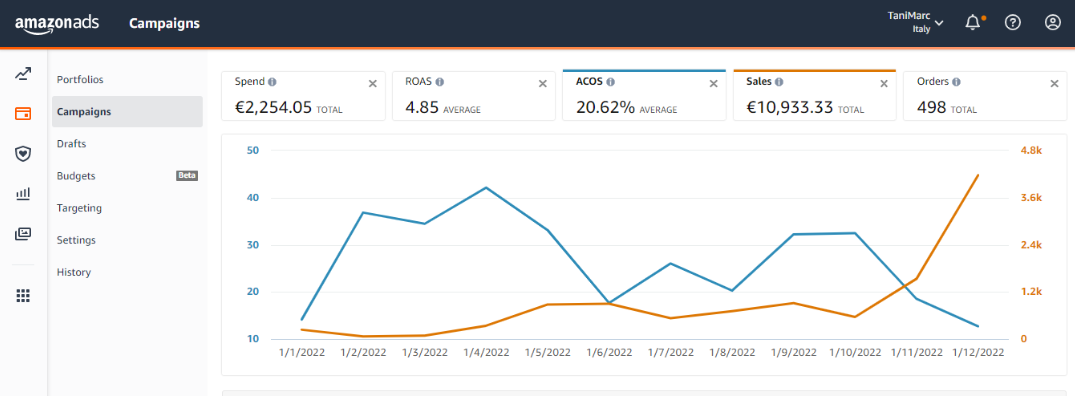The height and width of the screenshot is (396, 1075).
Task: Click the 1/12/2022 axis date label
Action: pos(978,352)
